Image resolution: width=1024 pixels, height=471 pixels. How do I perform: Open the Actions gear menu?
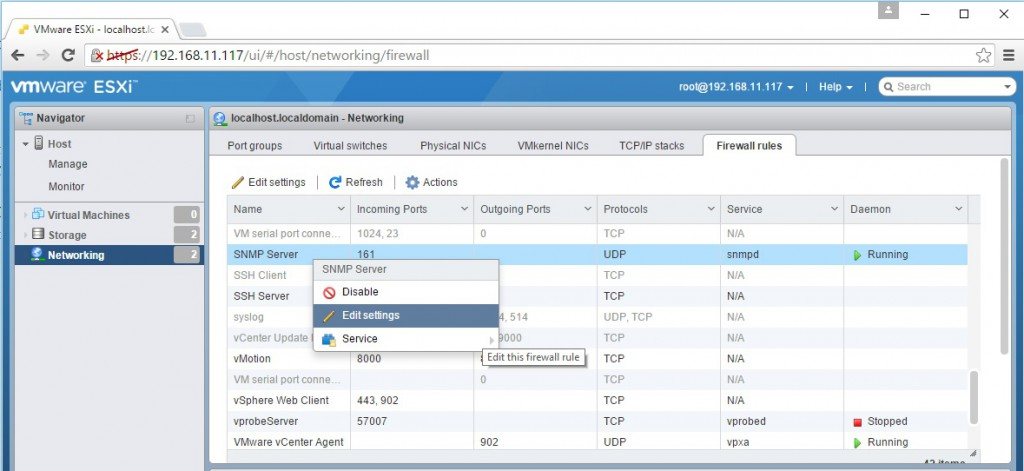tap(431, 182)
